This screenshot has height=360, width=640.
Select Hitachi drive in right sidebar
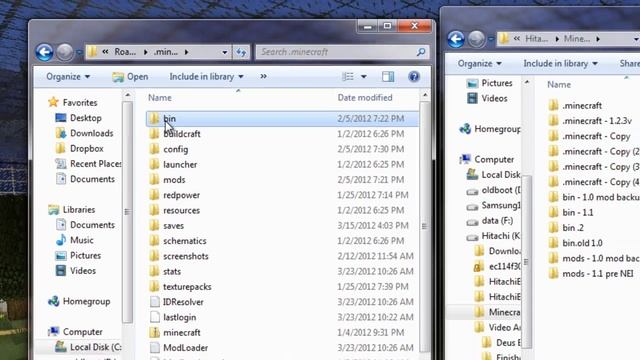[493, 236]
